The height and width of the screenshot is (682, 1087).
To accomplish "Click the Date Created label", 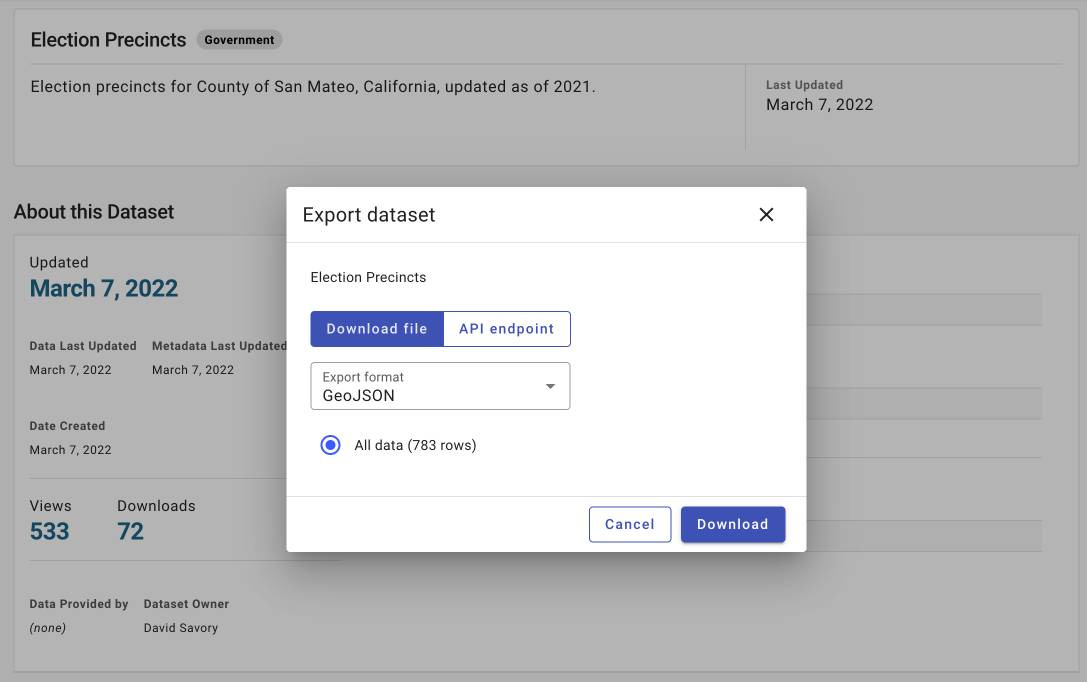I will pyautogui.click(x=67, y=426).
